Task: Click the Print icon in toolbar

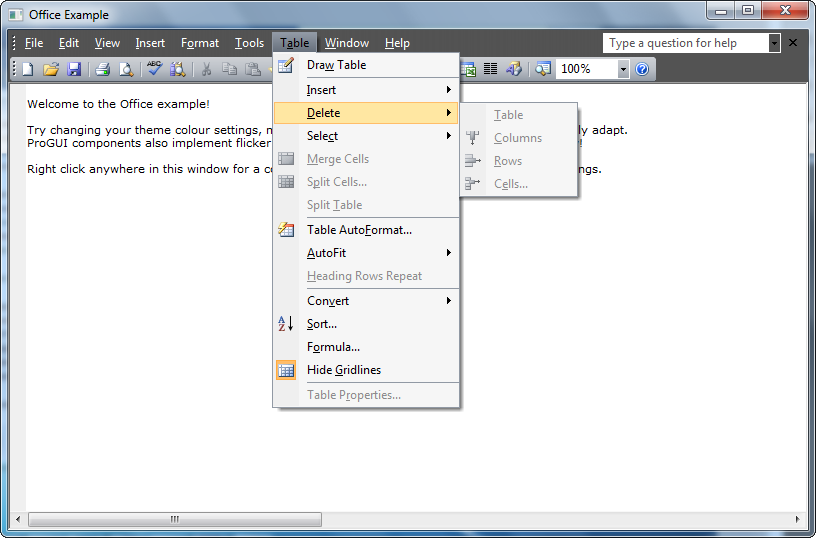Action: click(102, 69)
